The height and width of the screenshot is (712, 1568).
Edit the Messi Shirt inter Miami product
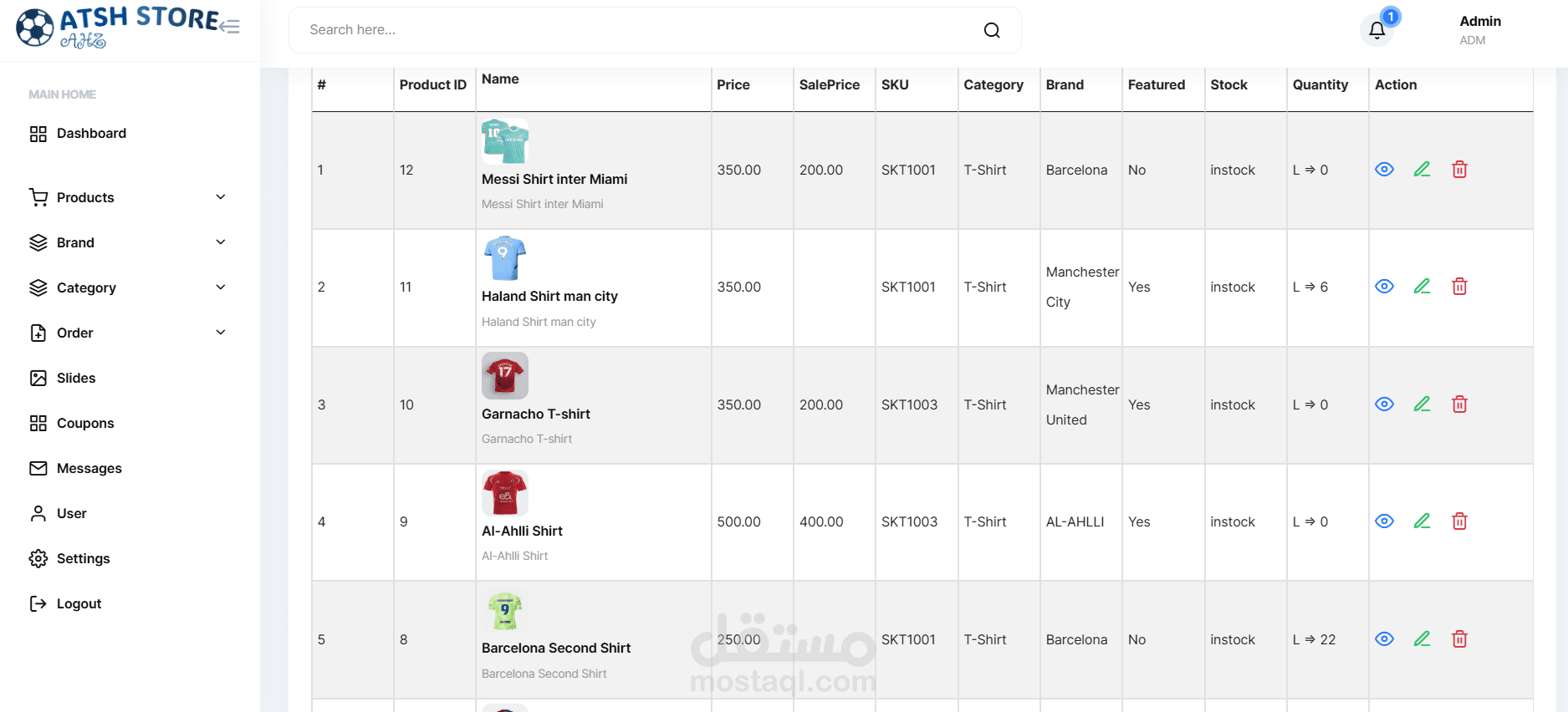click(x=1422, y=170)
